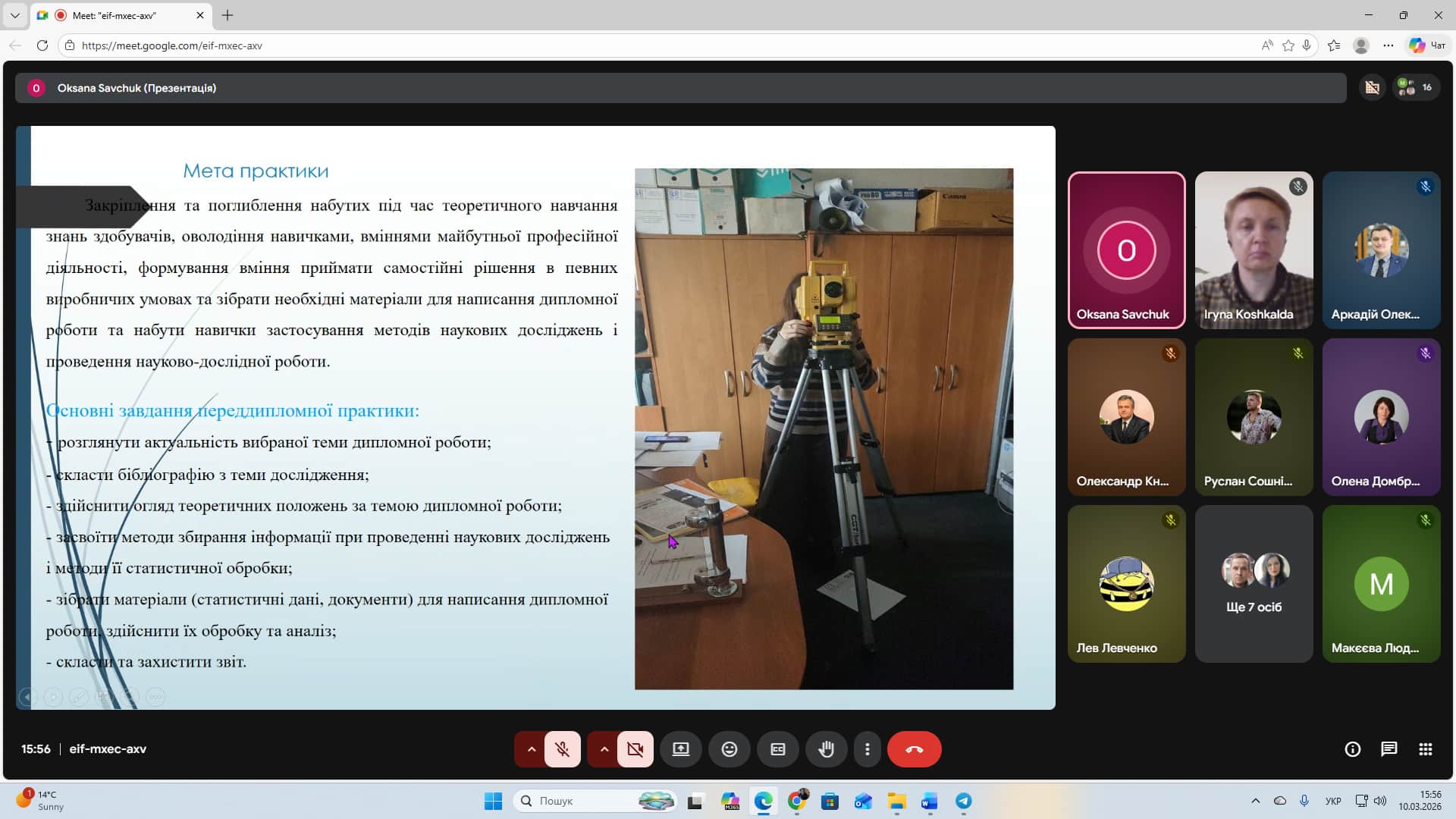This screenshot has height=819, width=1456.
Task: Open the emoji reactions button
Action: tap(729, 749)
